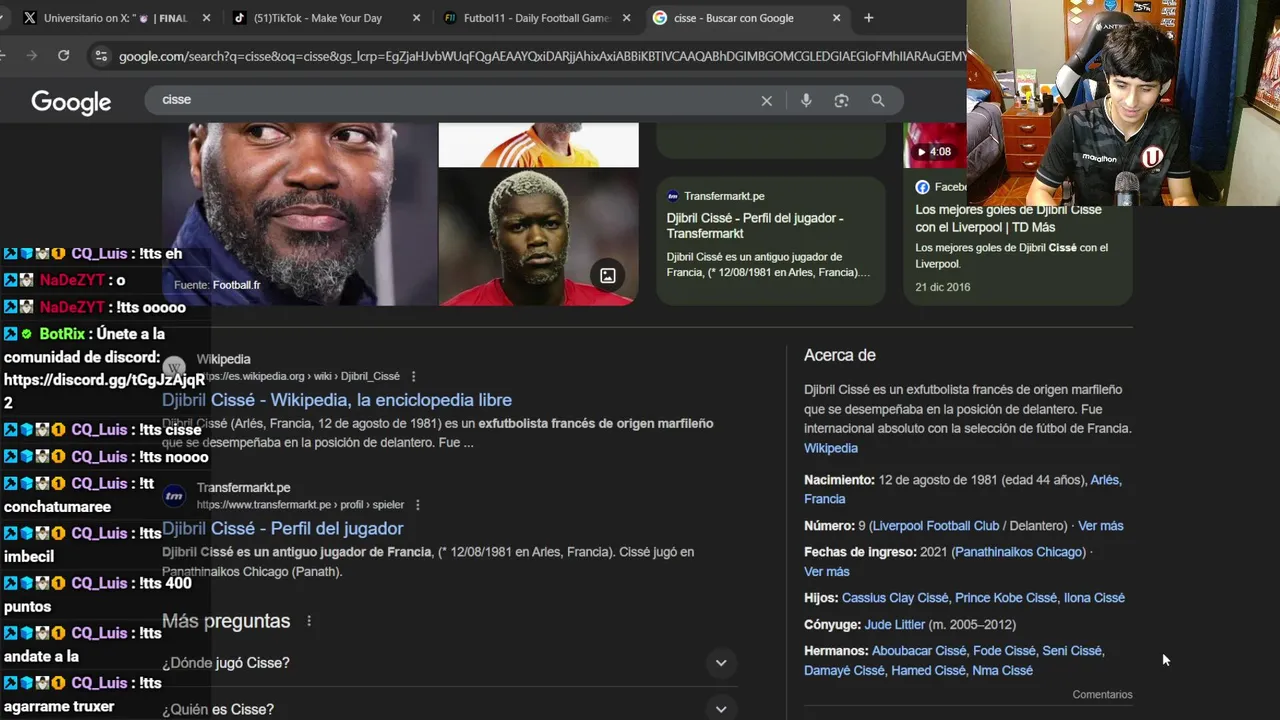
Task: Expand the ¿Quién es Cisse? question
Action: pos(450,708)
